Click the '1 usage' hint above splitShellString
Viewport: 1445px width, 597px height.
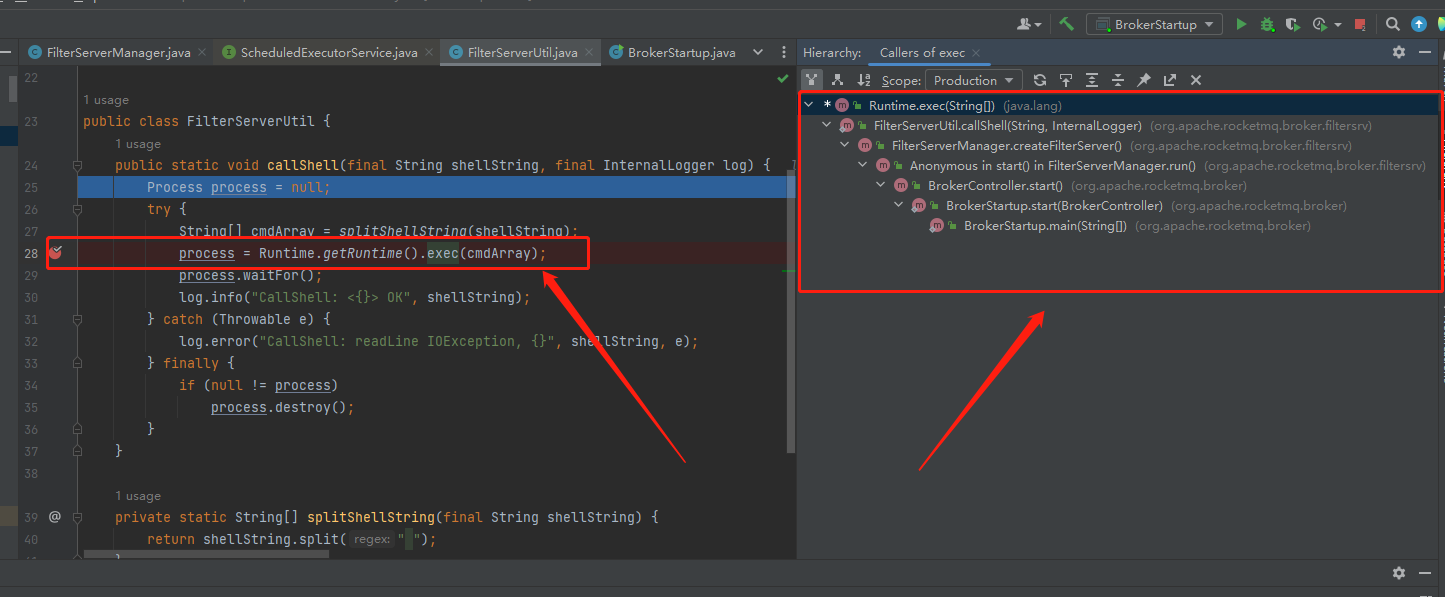click(x=138, y=496)
